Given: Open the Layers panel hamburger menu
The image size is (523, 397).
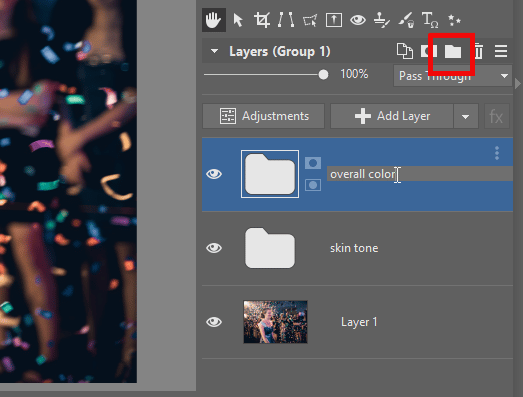Looking at the screenshot, I should (x=501, y=51).
